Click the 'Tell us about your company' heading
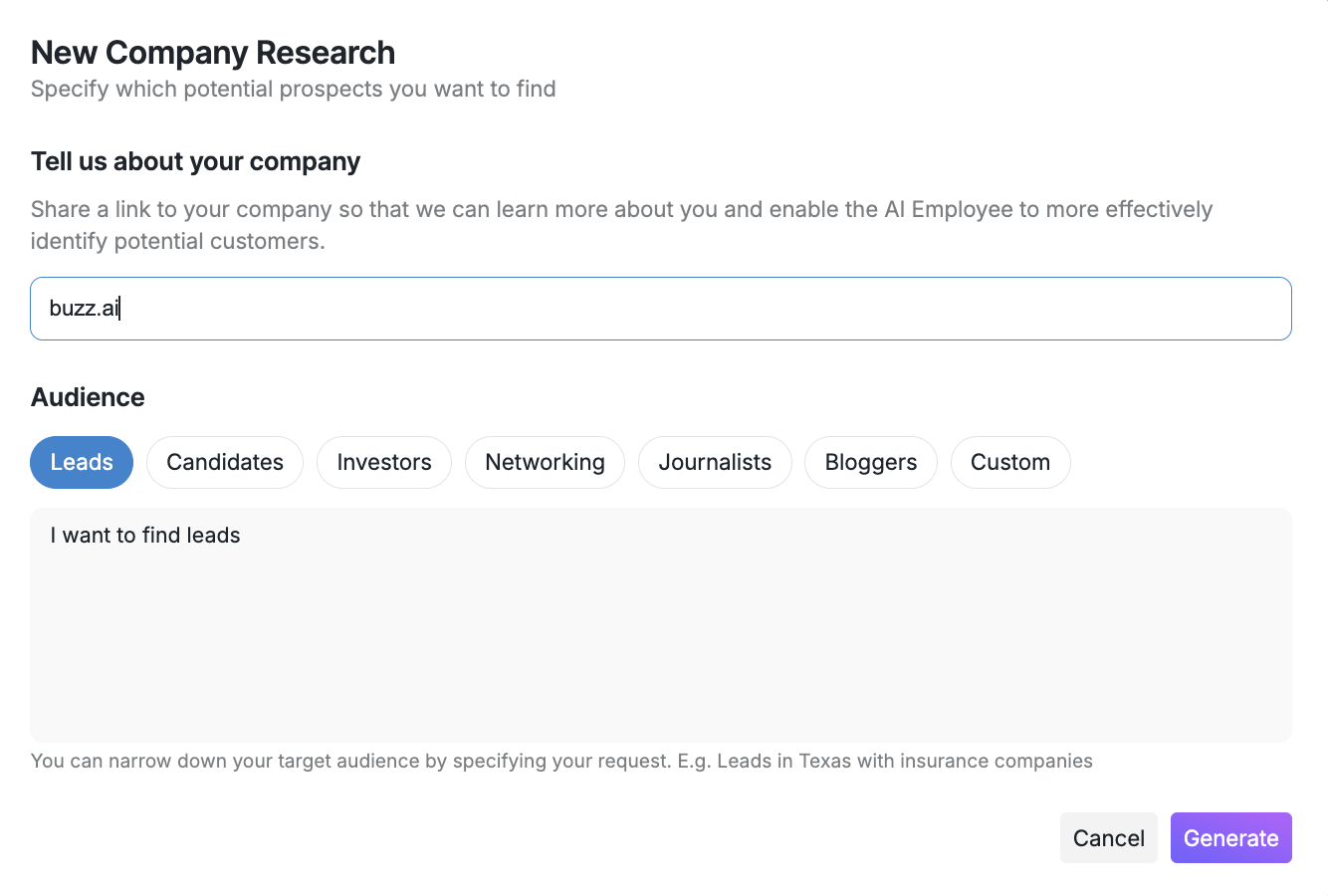1328x896 pixels. point(195,161)
